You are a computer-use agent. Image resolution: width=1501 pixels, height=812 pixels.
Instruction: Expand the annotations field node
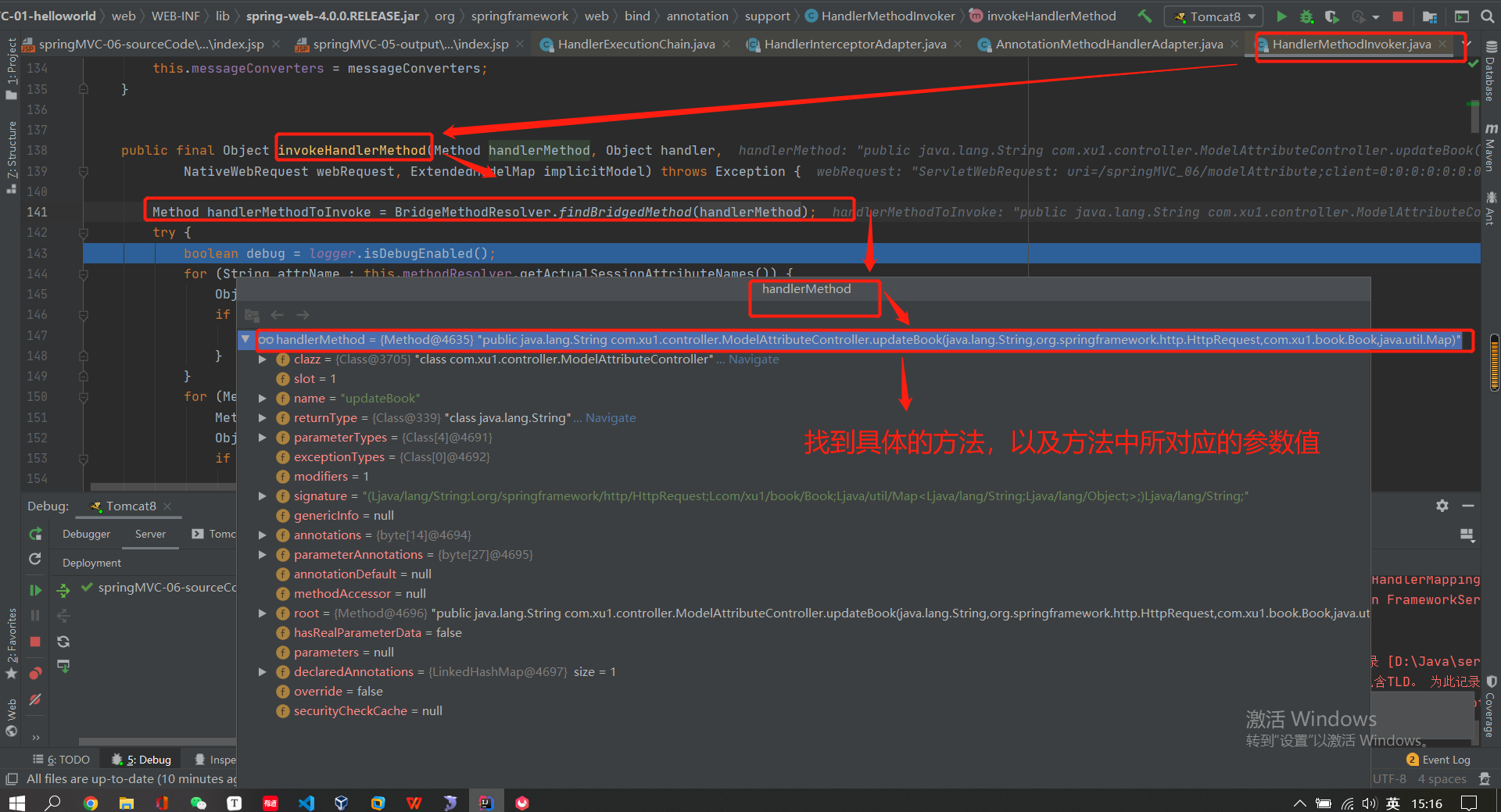(263, 535)
